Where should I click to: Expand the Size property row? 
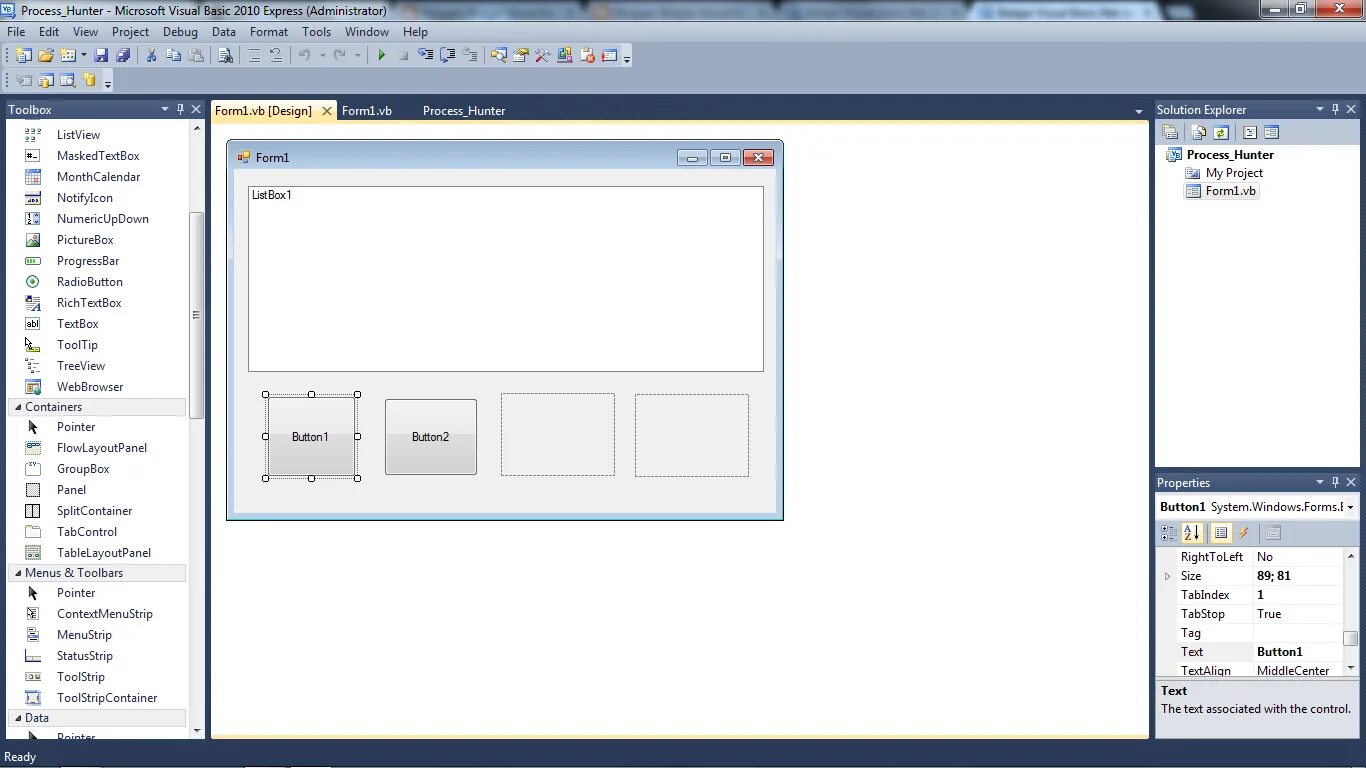coord(1167,576)
